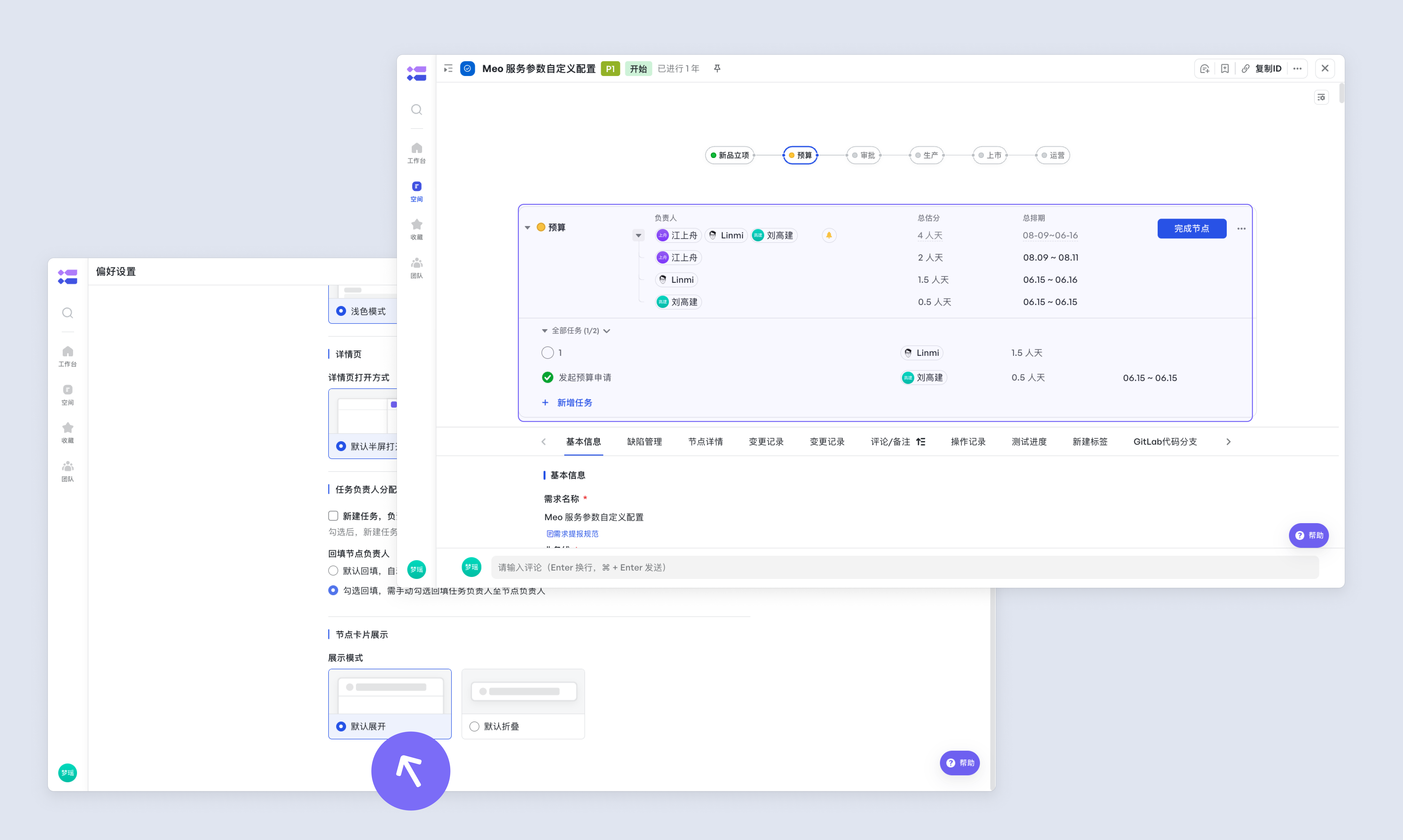Click the sort icon beside 评论/备注
This screenshot has width=1403, height=840.
tap(921, 441)
